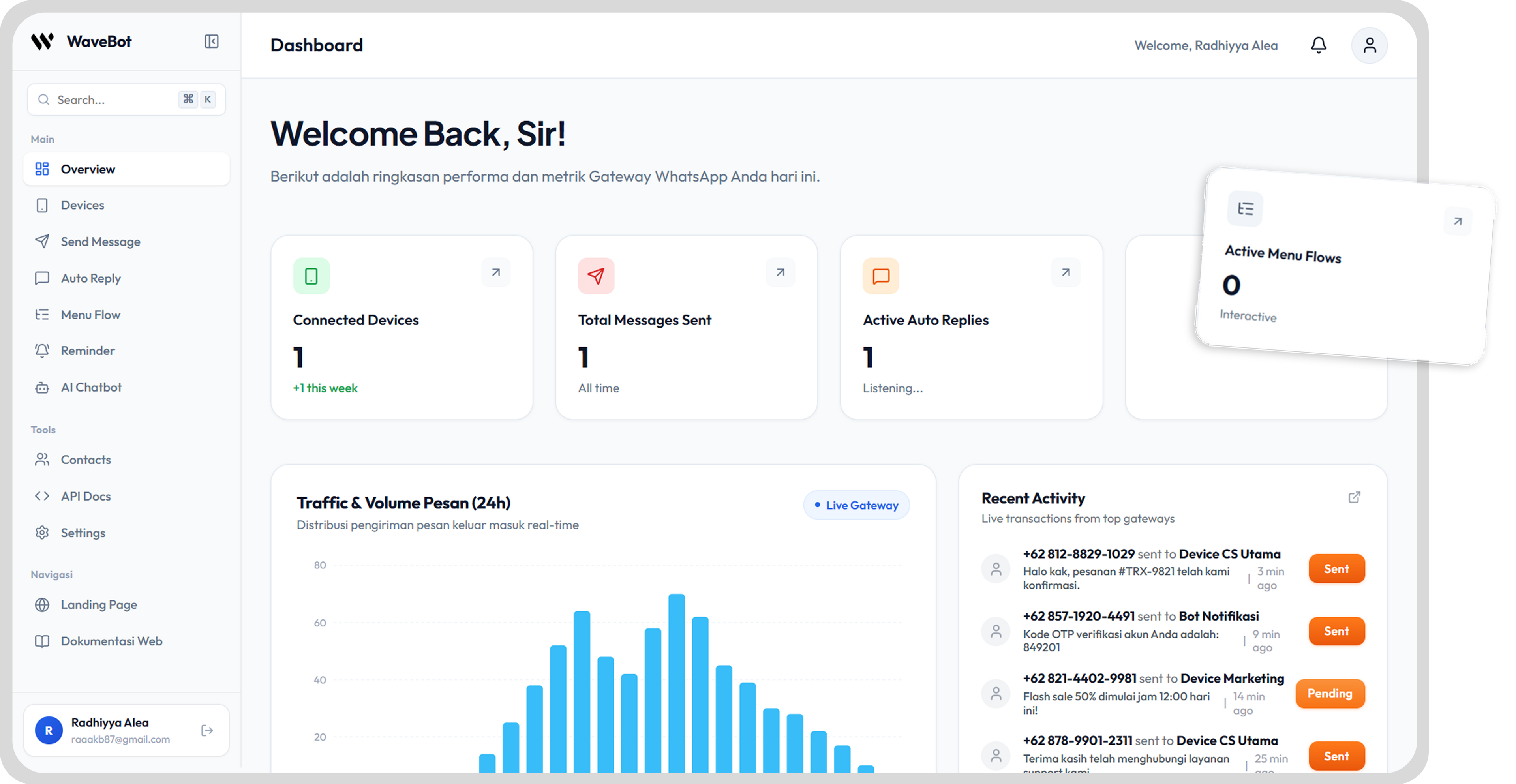Open arrow on Active Menu Flows card
This screenshot has height=784, width=1516.
pyautogui.click(x=1458, y=221)
